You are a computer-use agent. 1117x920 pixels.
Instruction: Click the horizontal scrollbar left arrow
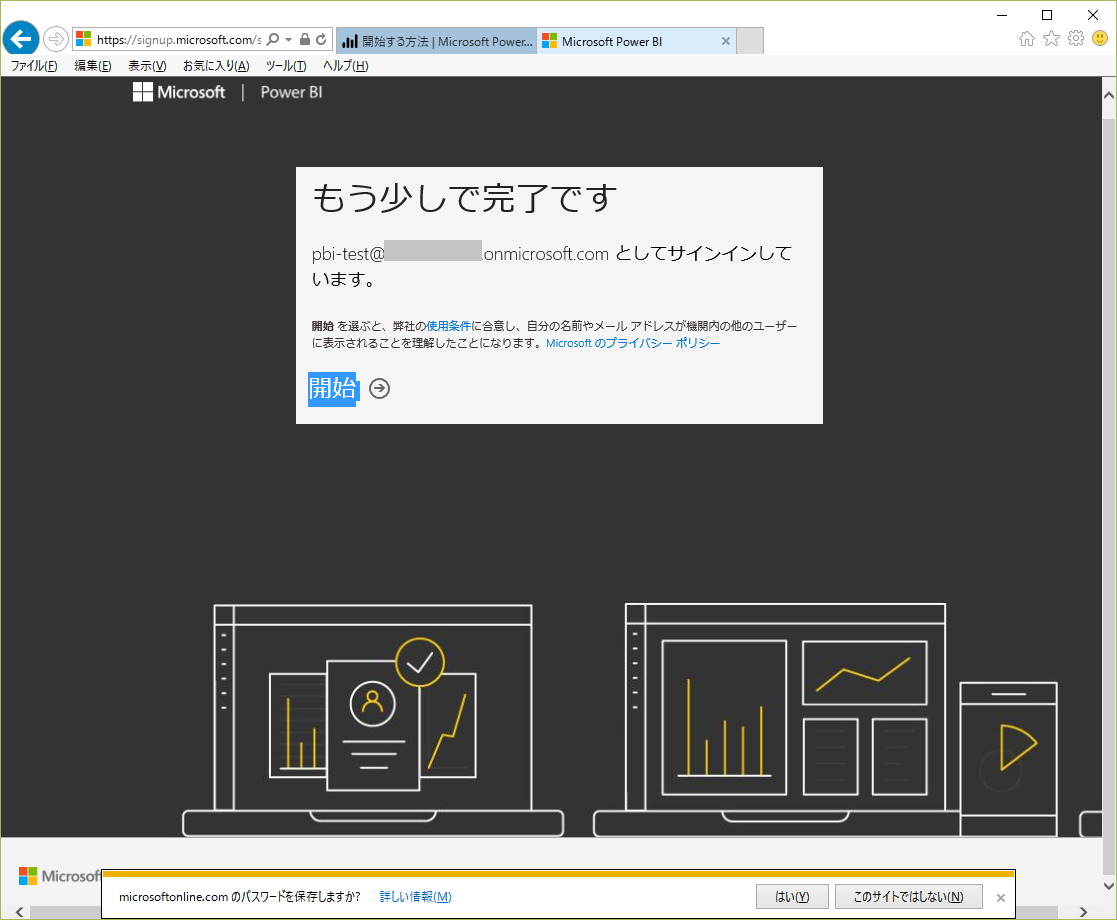coord(19,912)
